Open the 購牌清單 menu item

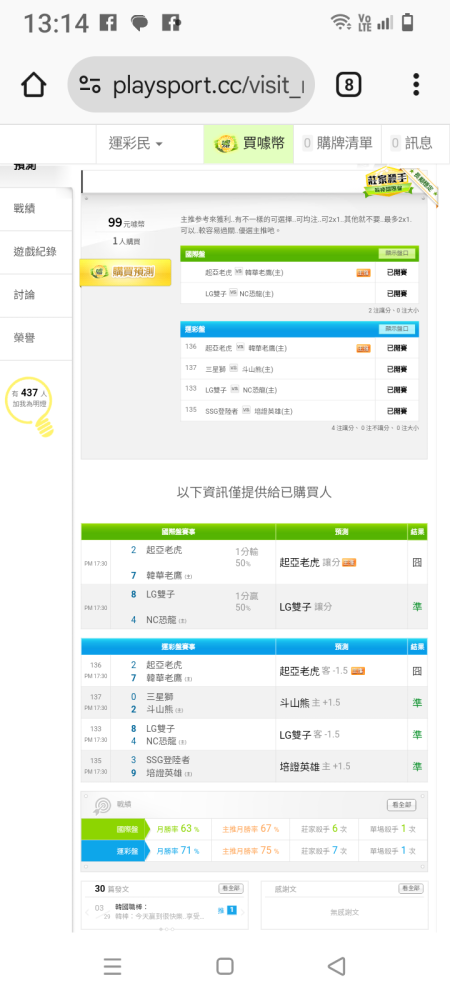(x=337, y=143)
